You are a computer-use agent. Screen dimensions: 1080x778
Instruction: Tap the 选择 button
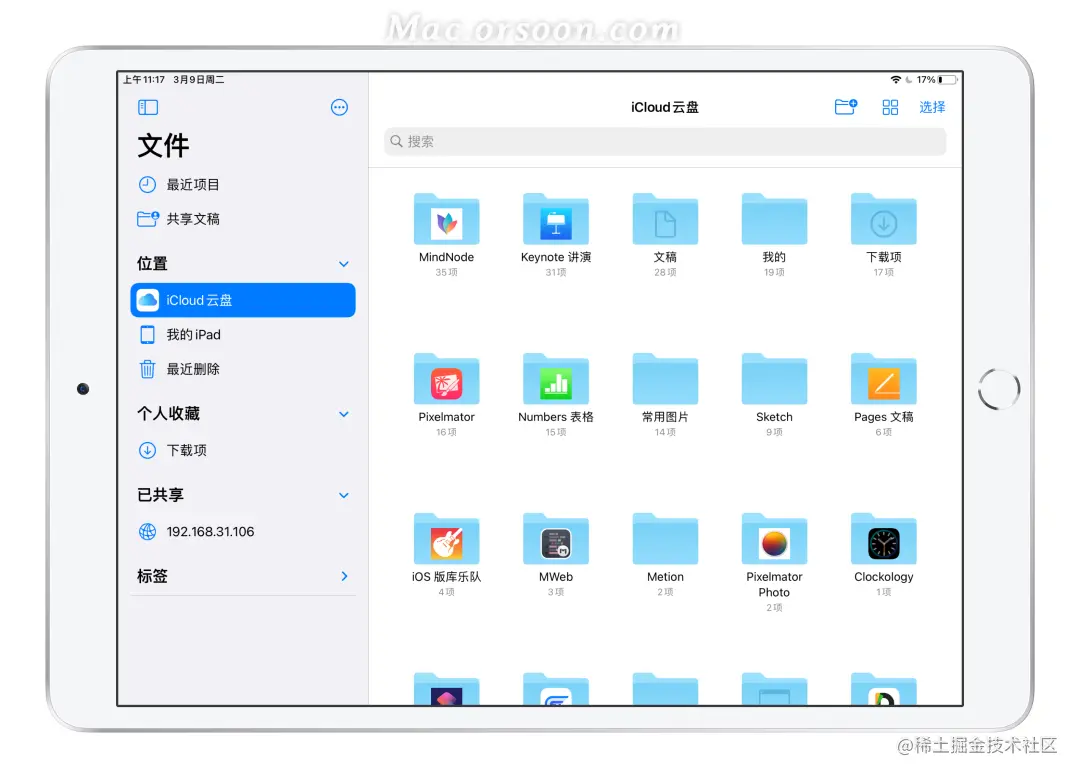pos(932,107)
